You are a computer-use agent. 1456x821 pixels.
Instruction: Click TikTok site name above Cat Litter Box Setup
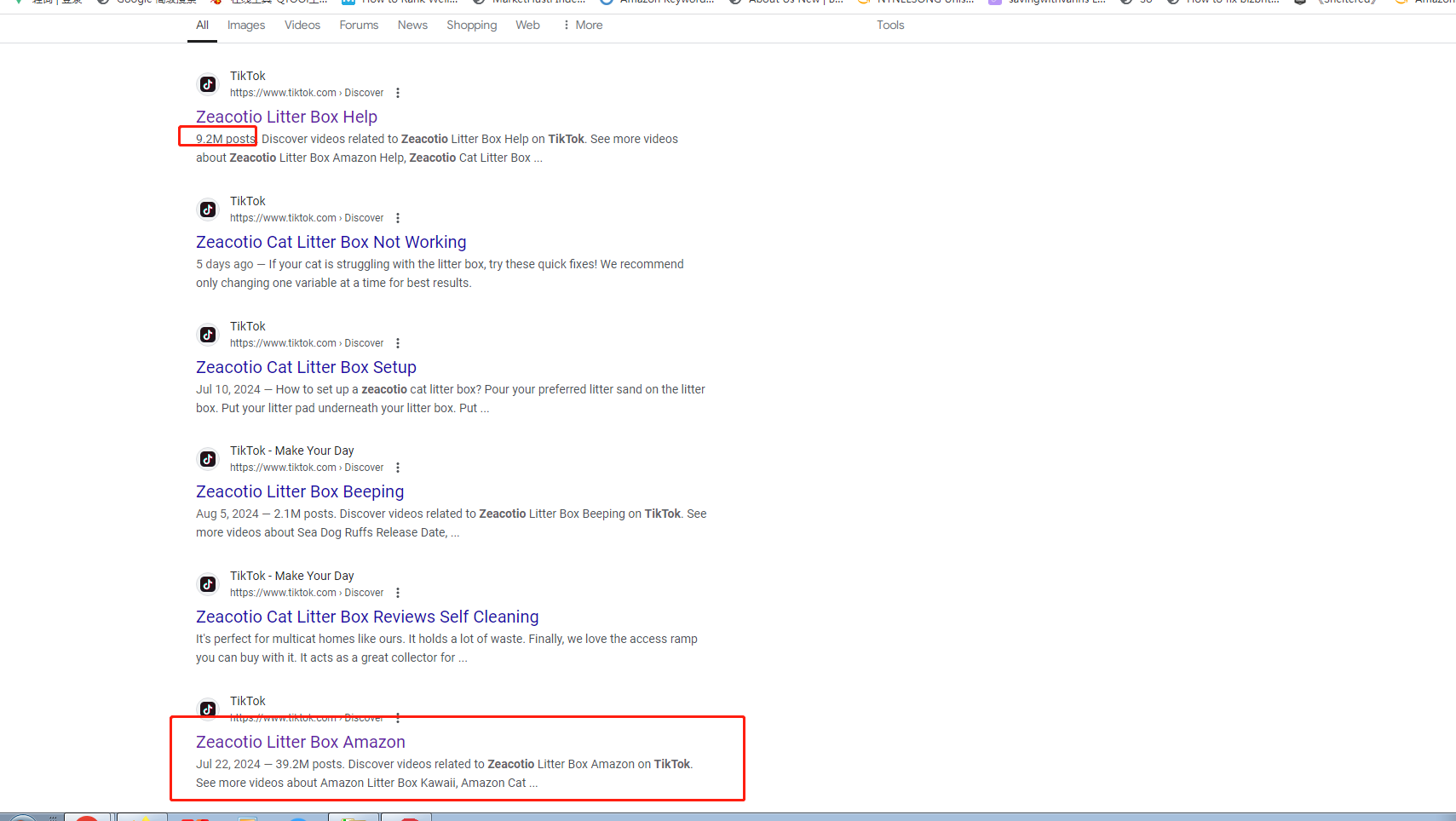pyautogui.click(x=248, y=326)
